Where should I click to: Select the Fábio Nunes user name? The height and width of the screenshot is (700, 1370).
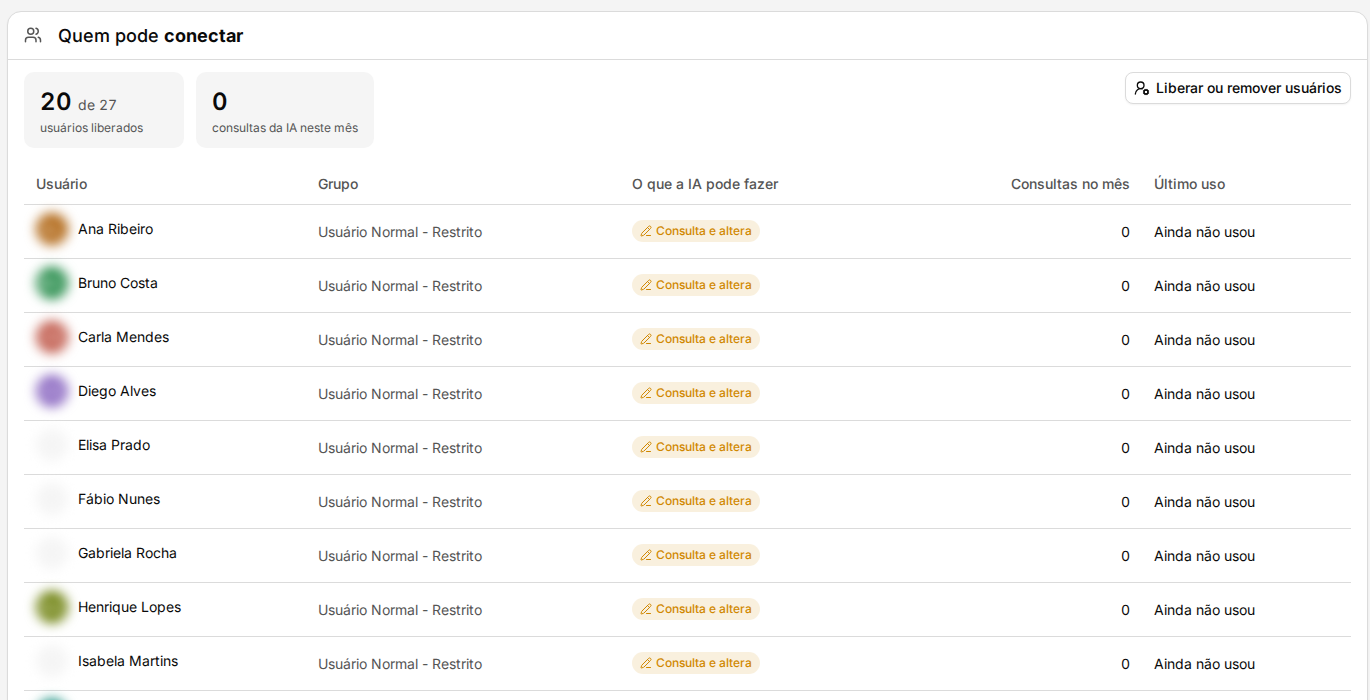119,499
